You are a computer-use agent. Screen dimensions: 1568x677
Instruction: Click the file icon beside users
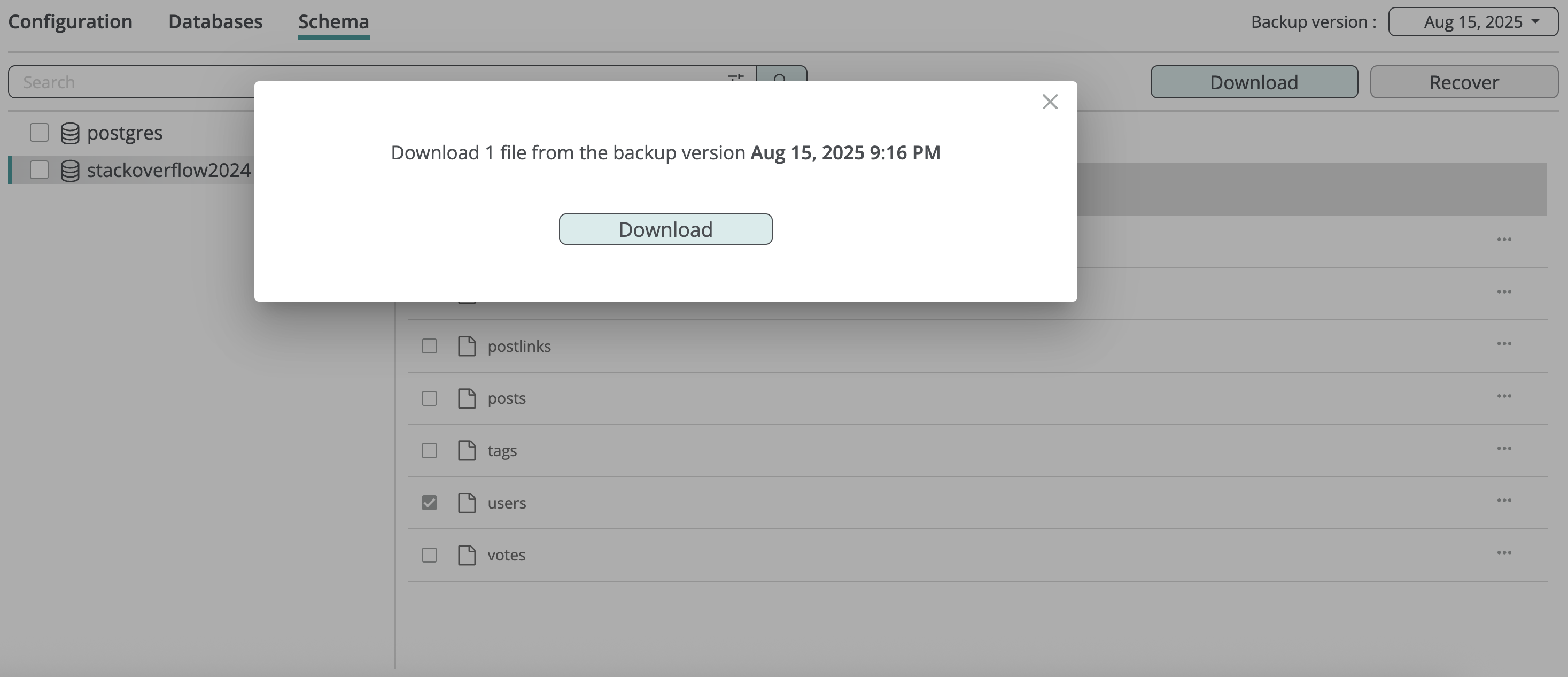tap(466, 503)
